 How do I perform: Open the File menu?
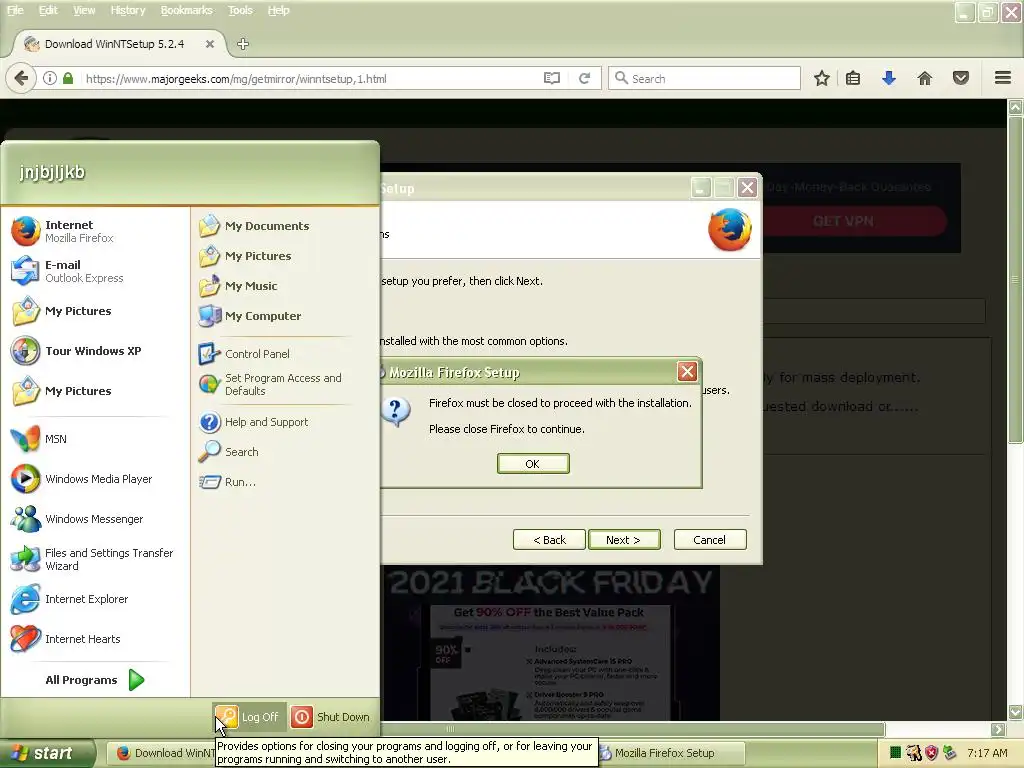pos(15,10)
